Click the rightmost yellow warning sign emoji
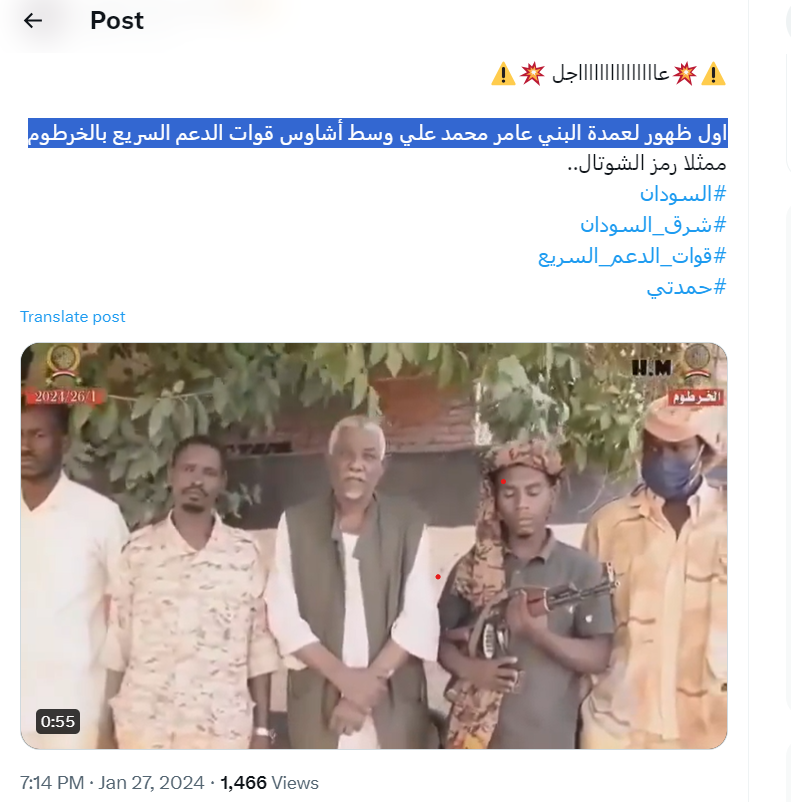 [713, 74]
